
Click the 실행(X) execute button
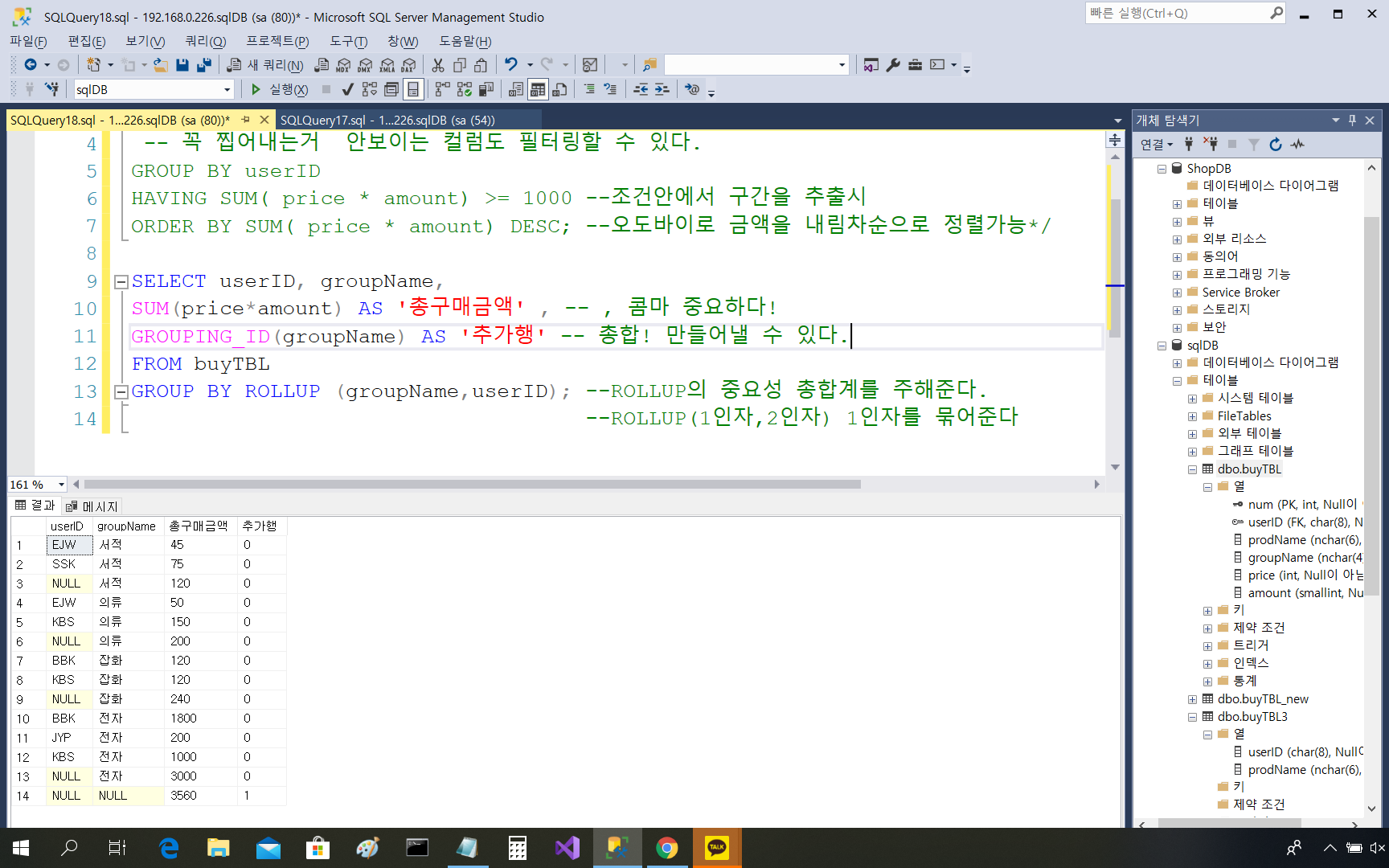278,89
